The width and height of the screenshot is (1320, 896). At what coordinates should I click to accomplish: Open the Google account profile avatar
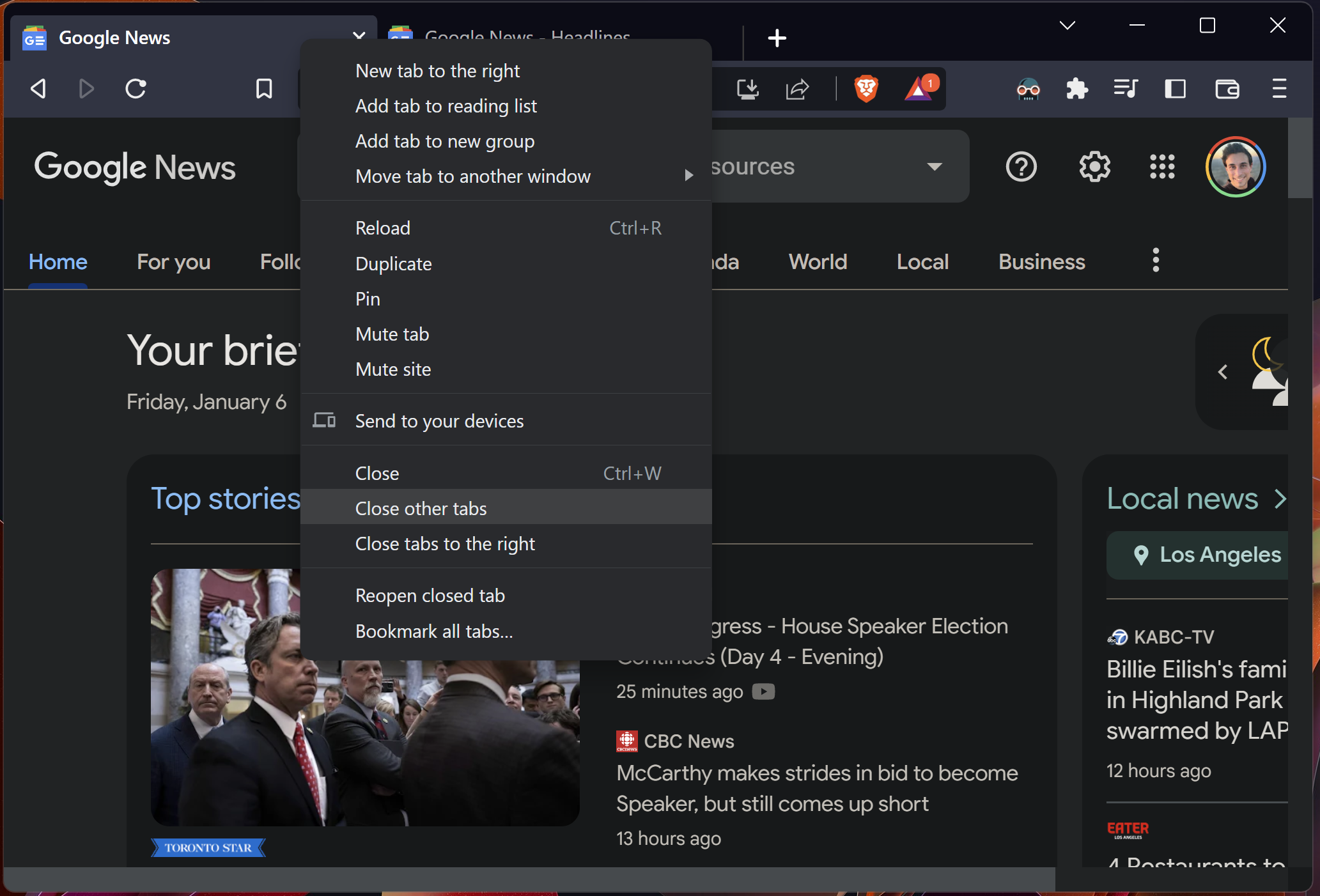[x=1236, y=167]
